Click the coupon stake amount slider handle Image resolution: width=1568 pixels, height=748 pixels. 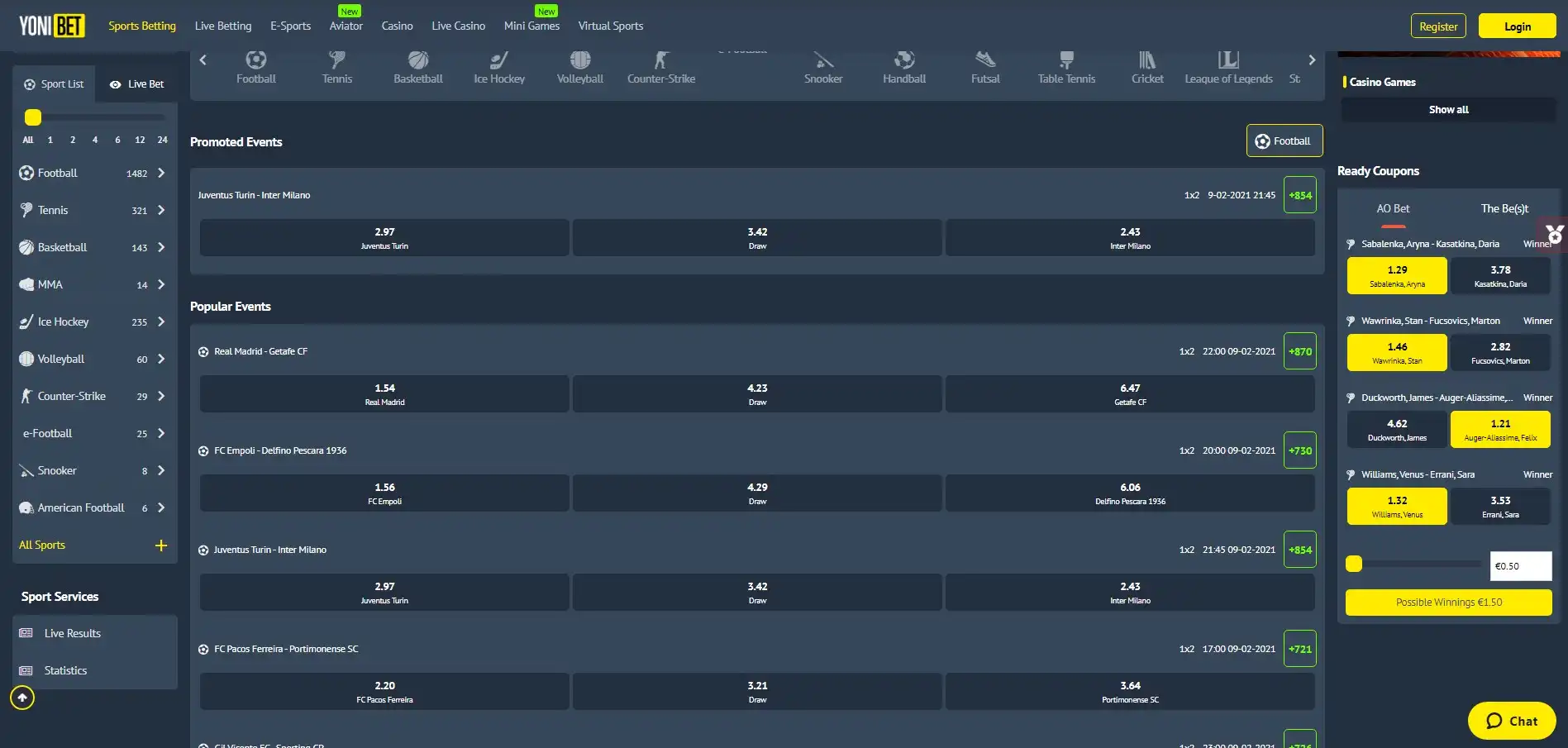point(1353,564)
